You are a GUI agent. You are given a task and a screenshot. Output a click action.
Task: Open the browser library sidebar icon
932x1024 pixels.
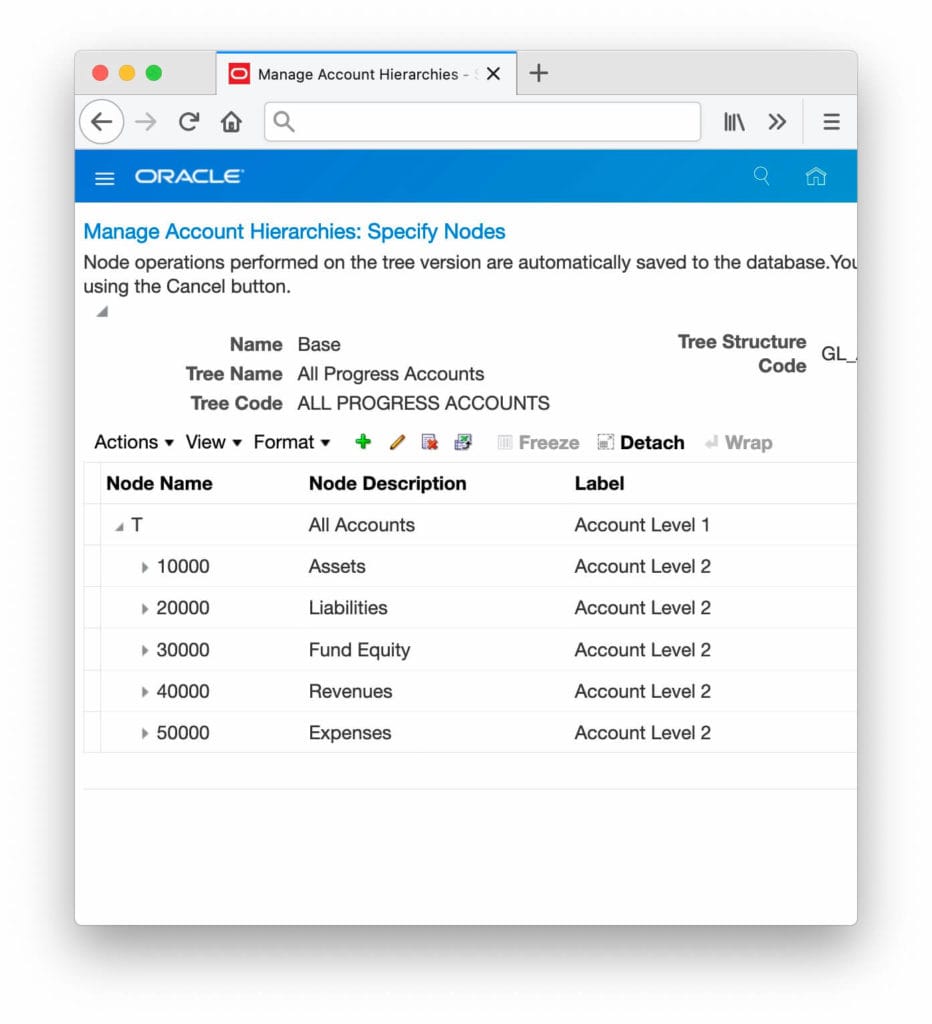pyautogui.click(x=733, y=121)
